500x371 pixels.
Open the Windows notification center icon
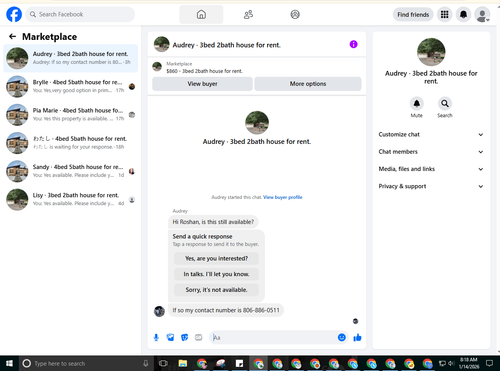pyautogui.click(x=489, y=363)
